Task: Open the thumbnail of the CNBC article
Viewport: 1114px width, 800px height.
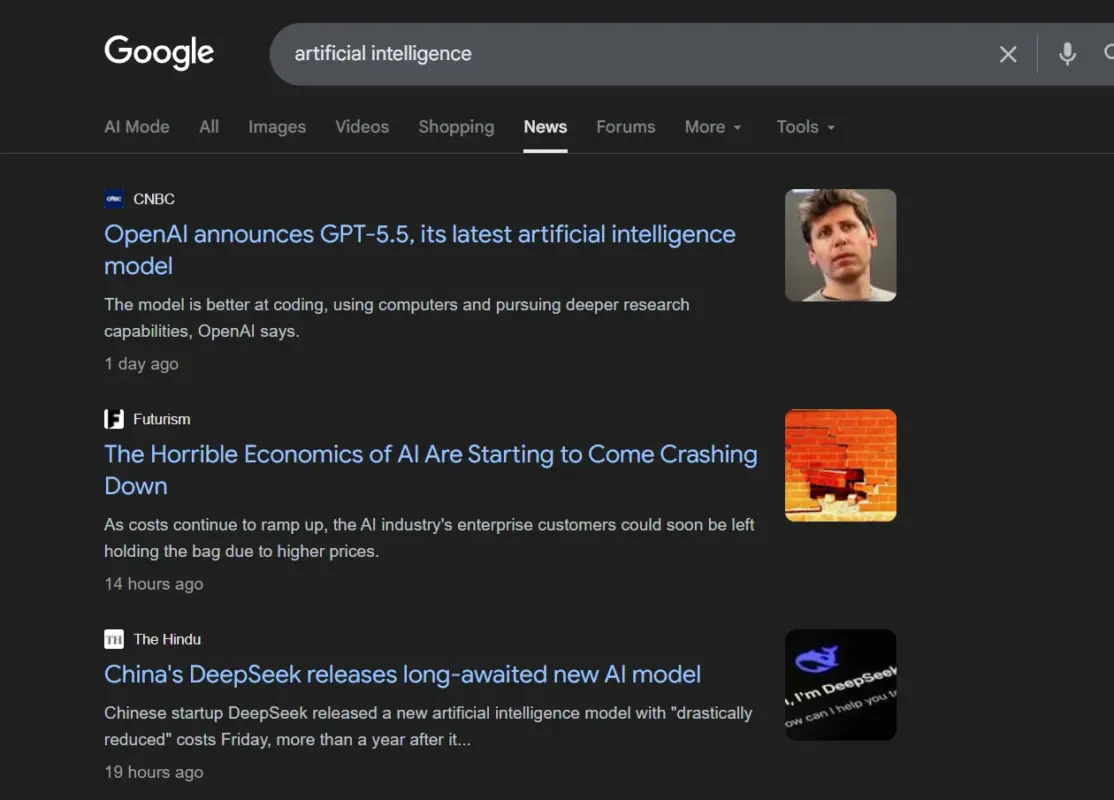Action: (840, 245)
